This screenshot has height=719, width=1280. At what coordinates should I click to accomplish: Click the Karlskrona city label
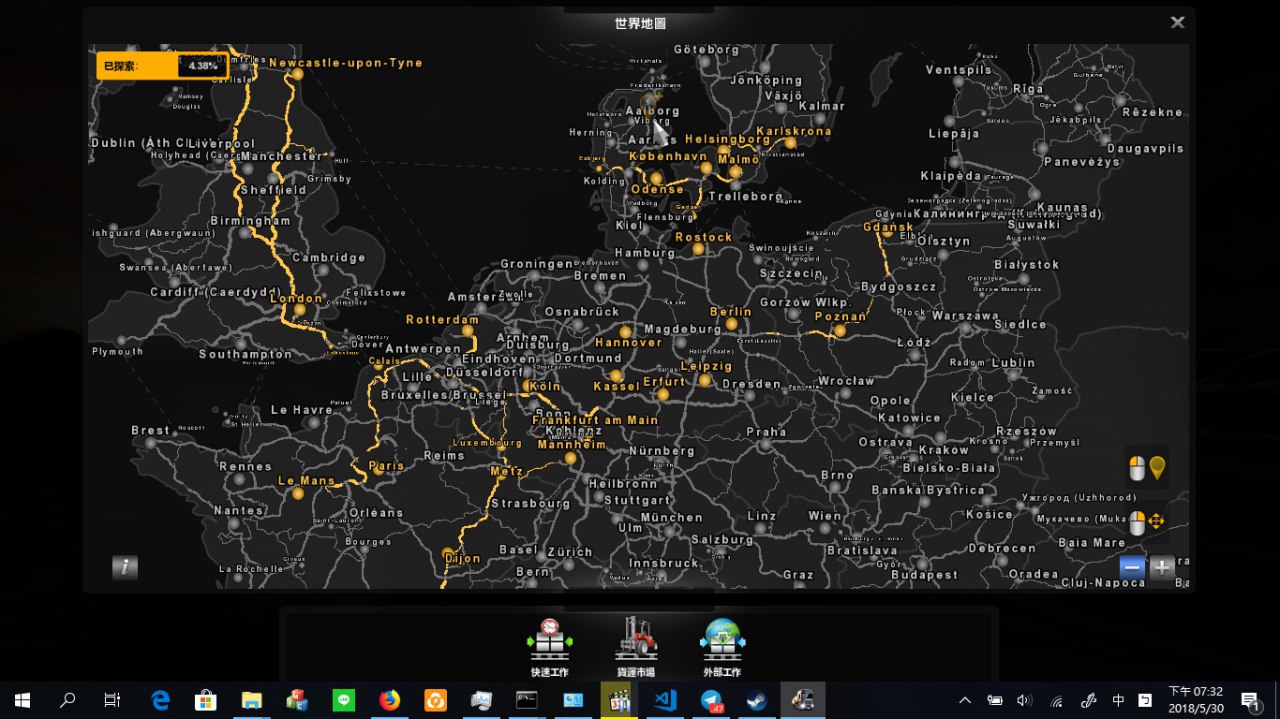(794, 131)
